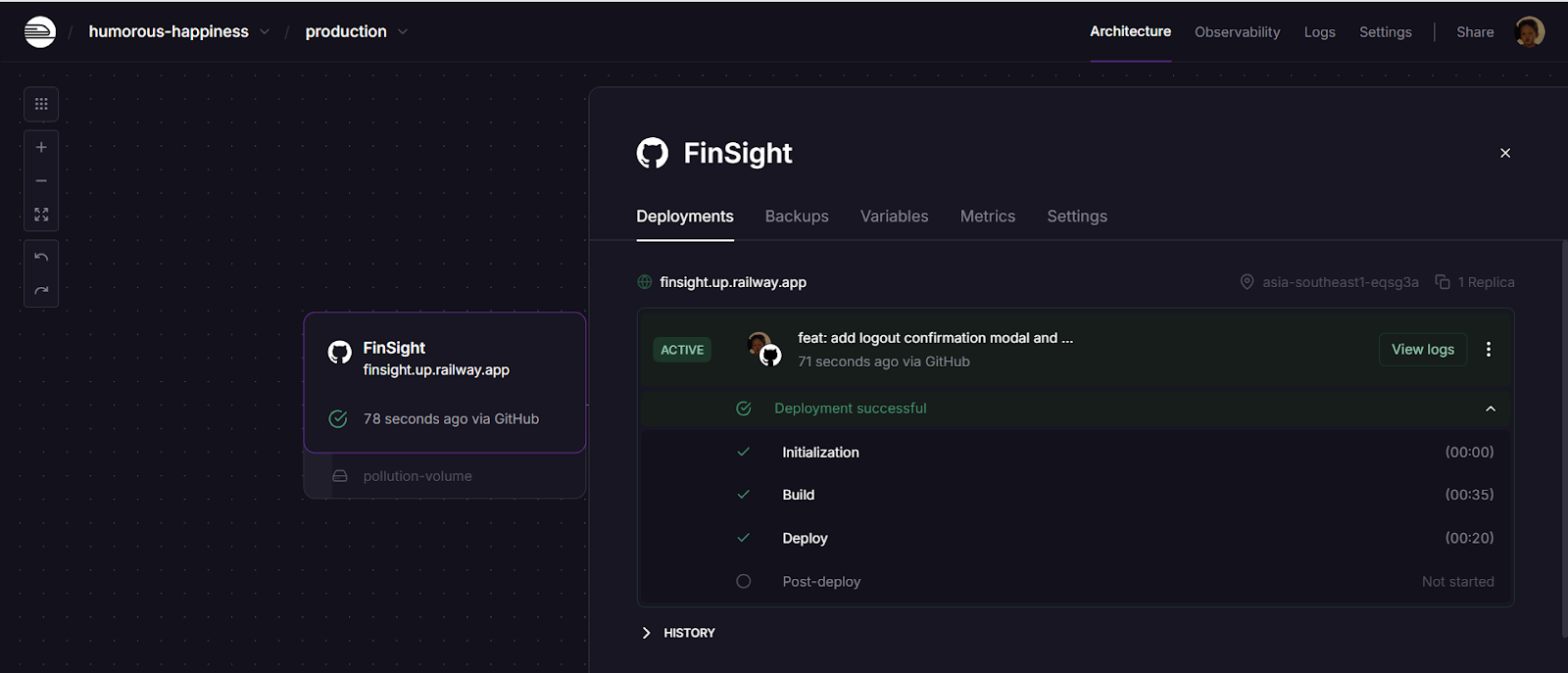Switch to the Architecture tab
1568x673 pixels.
[x=1130, y=31]
